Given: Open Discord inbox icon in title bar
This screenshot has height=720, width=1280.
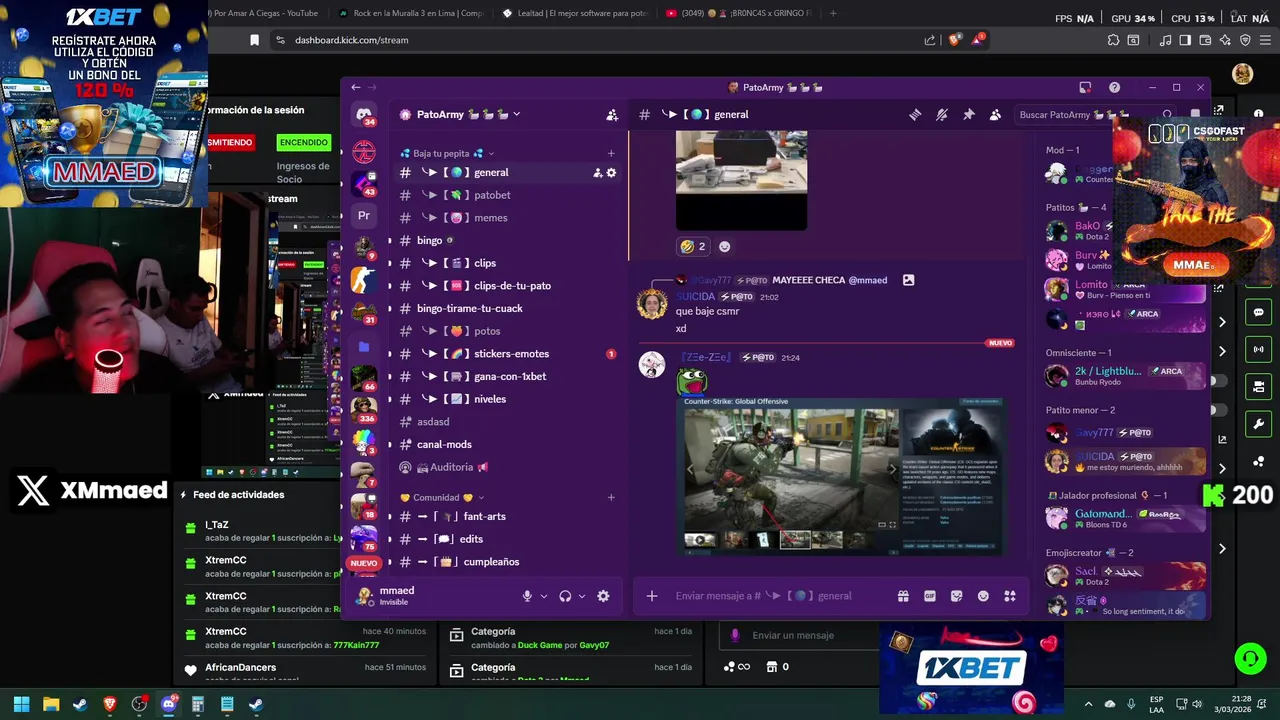Looking at the screenshot, I should 1085,87.
